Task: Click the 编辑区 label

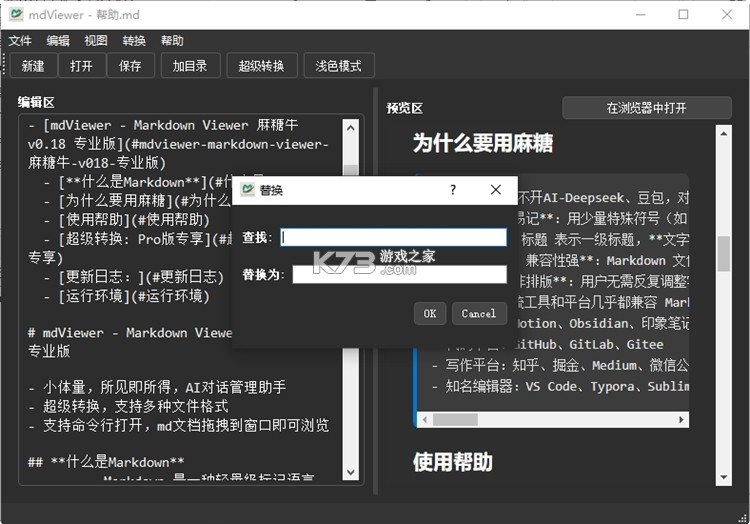Action: (x=36, y=102)
